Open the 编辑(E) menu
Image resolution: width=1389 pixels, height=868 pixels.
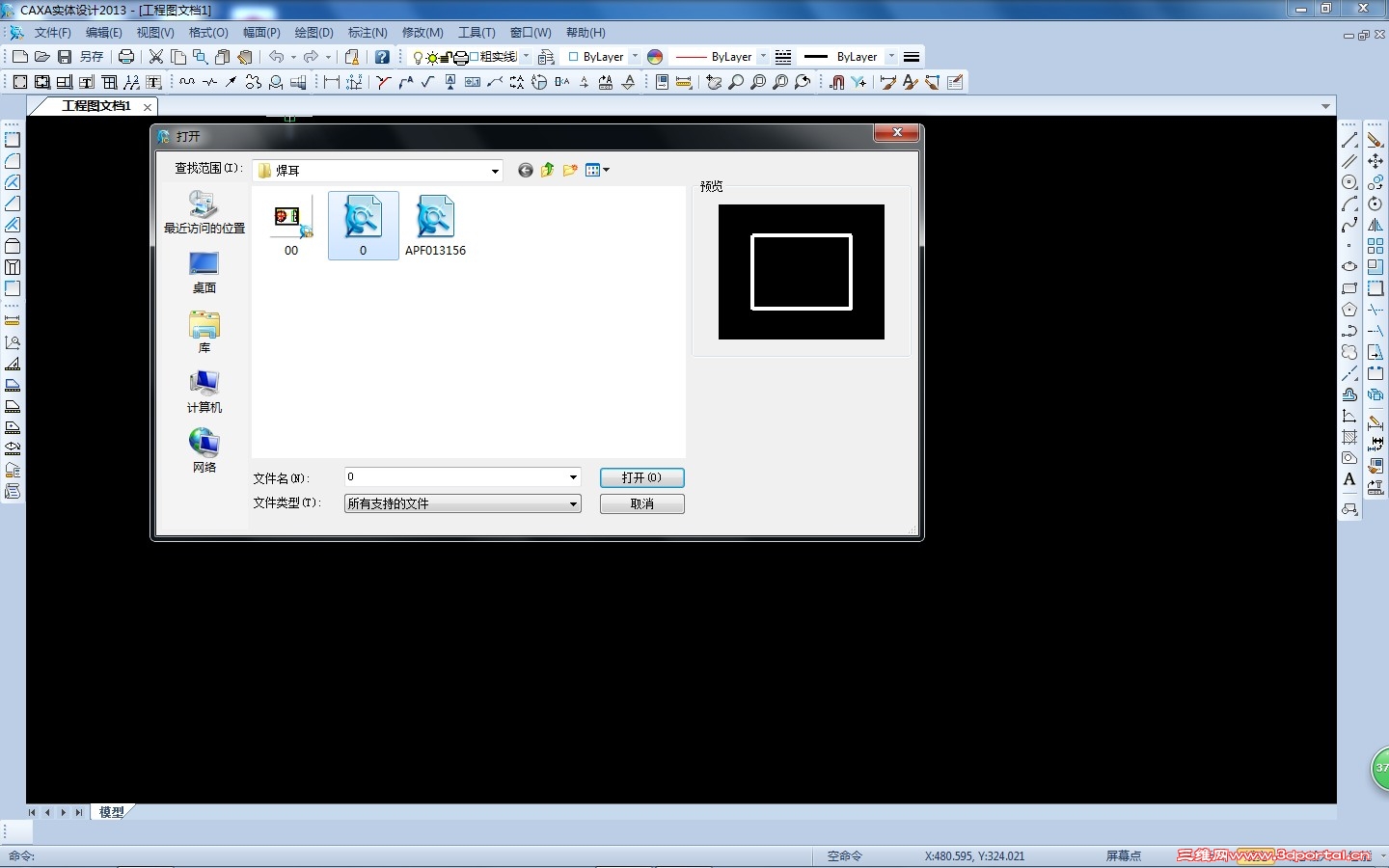[x=104, y=33]
